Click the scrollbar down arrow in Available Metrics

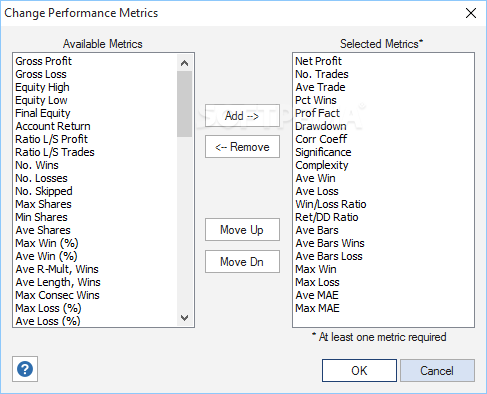point(184,318)
